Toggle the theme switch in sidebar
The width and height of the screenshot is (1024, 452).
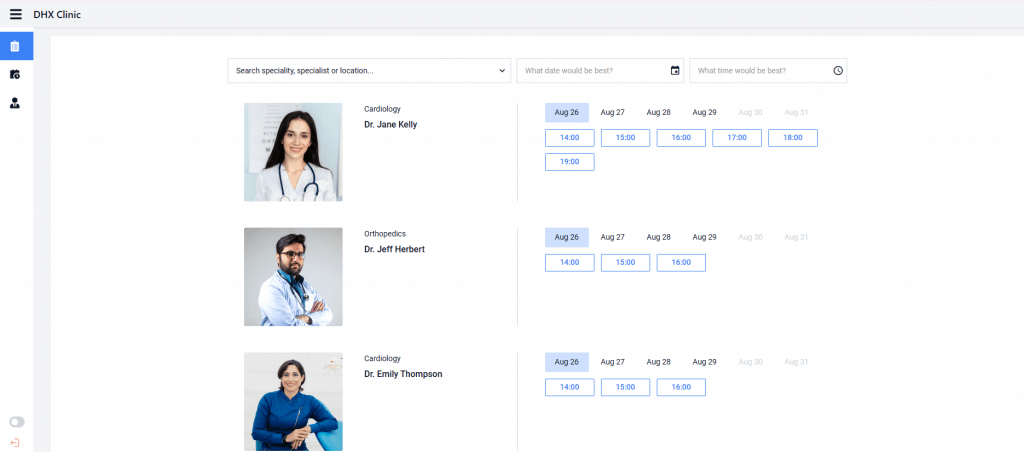coord(16,422)
